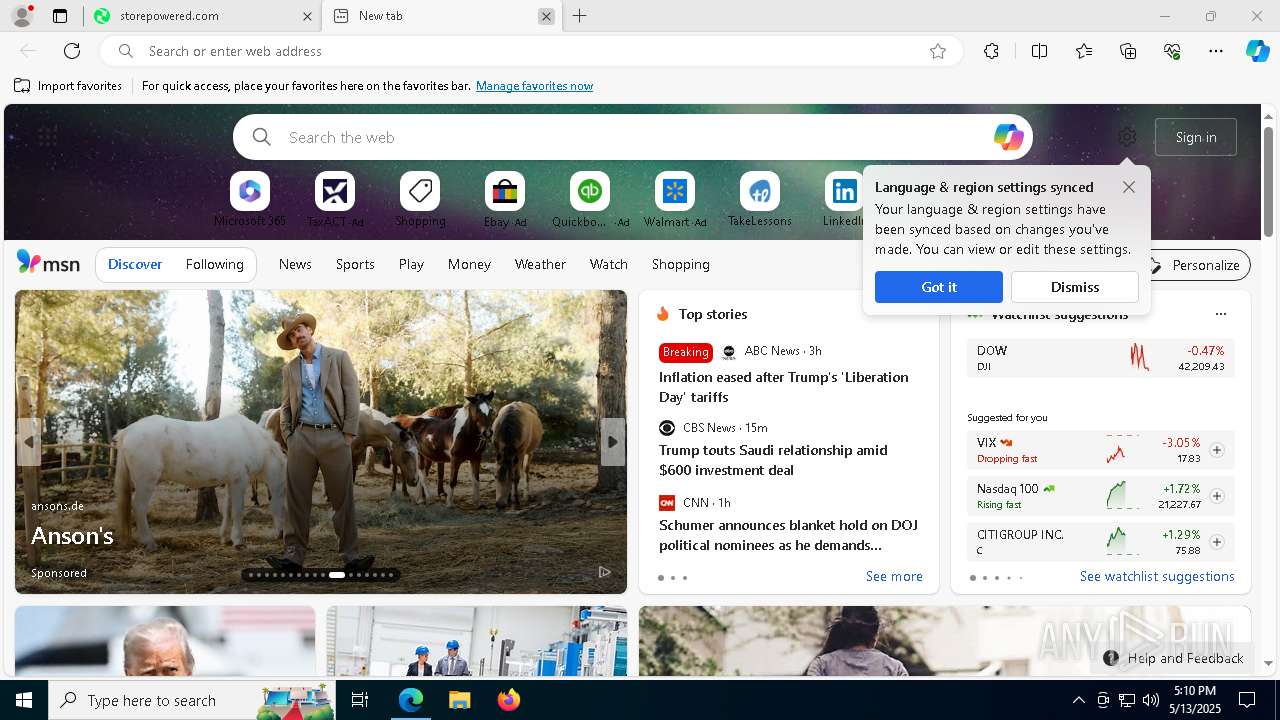Read Trump touts Saudi relationship story
The height and width of the screenshot is (720, 1280).
pos(773,460)
